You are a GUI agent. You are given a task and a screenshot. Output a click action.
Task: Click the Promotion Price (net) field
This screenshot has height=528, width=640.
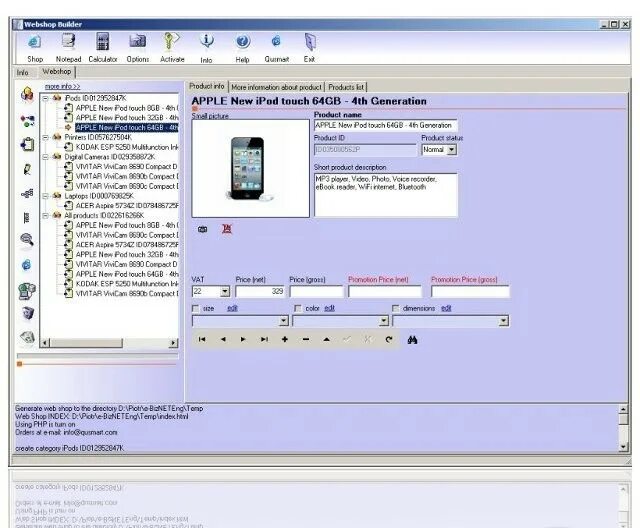(x=384, y=291)
